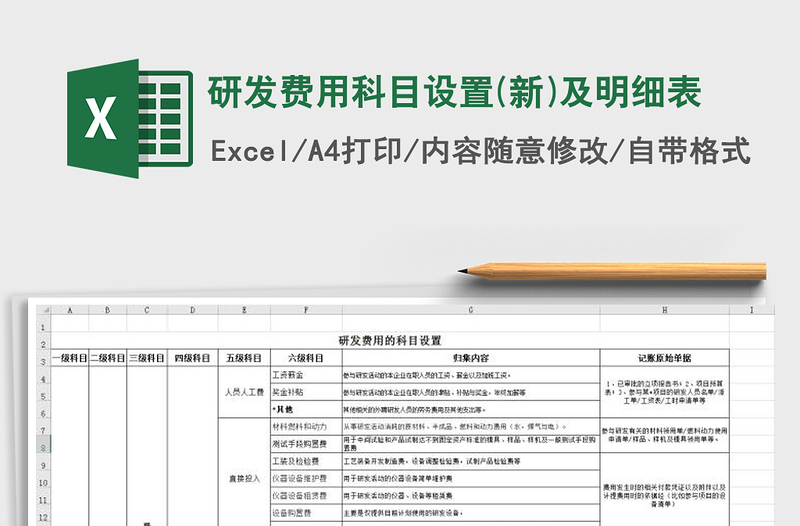
Task: Click the 二级科目 header cell
Action: 108,358
